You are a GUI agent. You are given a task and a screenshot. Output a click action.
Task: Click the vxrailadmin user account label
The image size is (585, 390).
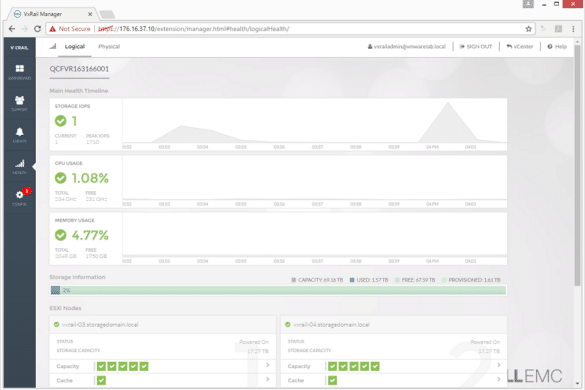[x=407, y=47]
